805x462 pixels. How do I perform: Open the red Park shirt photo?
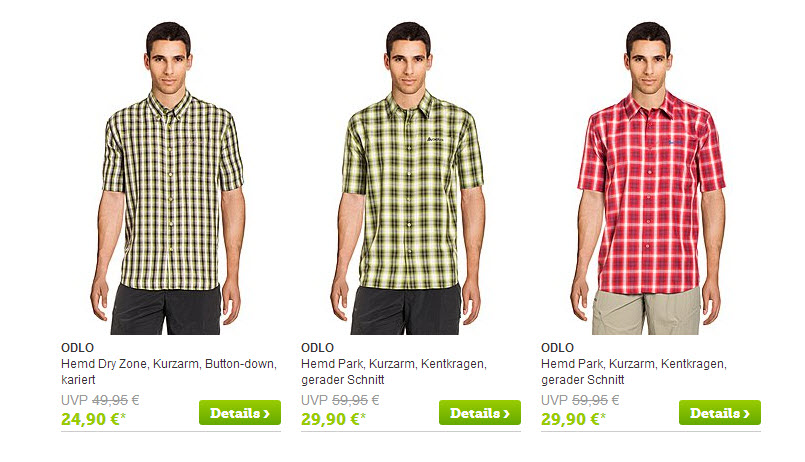[648, 178]
